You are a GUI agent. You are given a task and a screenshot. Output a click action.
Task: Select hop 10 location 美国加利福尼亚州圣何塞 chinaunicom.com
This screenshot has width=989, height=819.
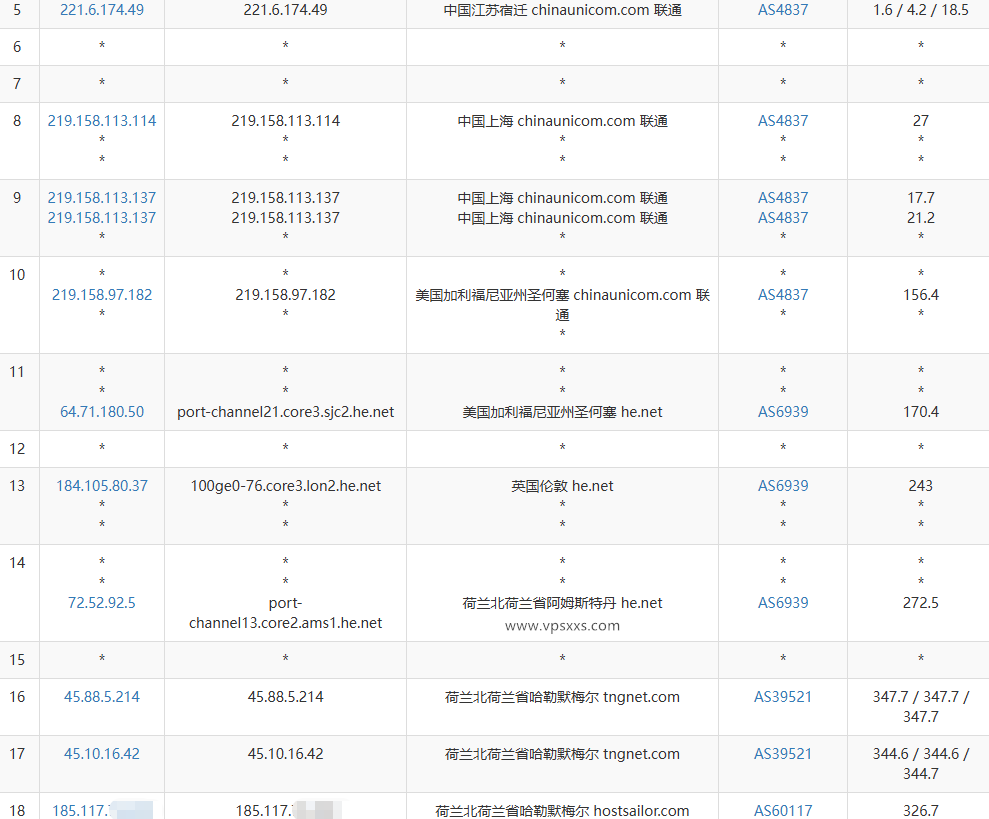tap(562, 304)
